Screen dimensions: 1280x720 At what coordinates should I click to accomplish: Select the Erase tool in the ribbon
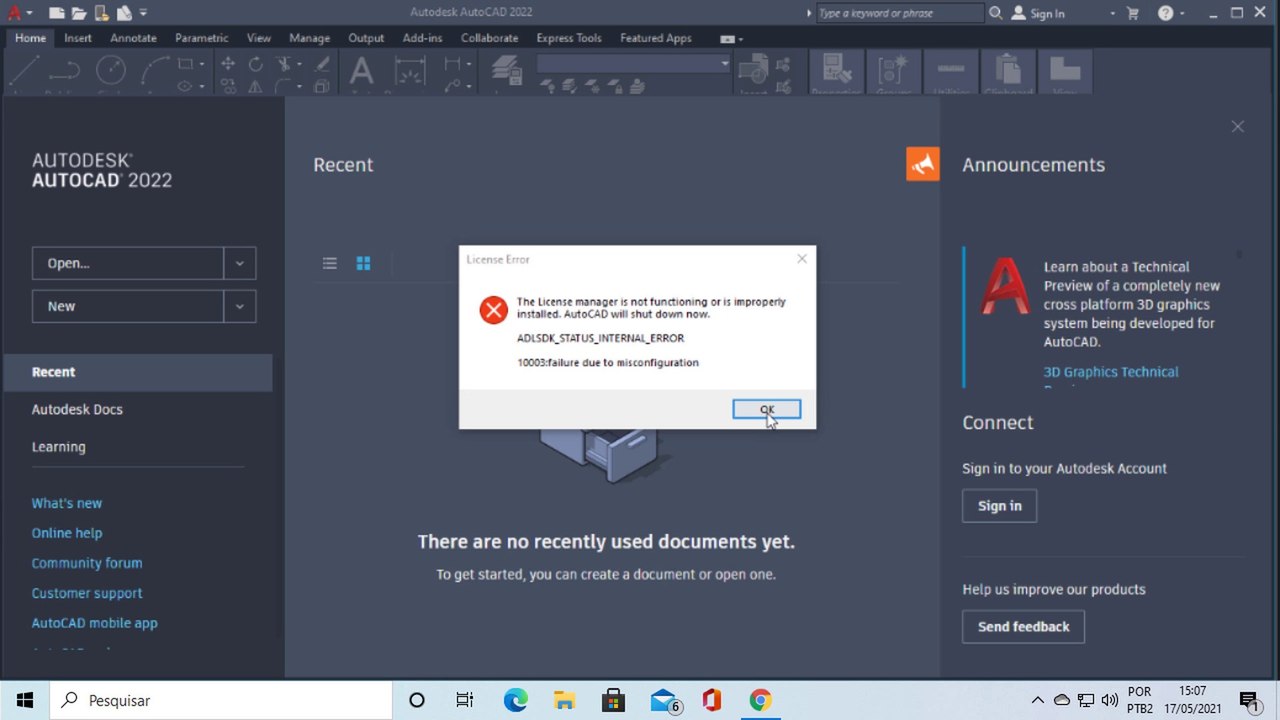pyautogui.click(x=322, y=64)
